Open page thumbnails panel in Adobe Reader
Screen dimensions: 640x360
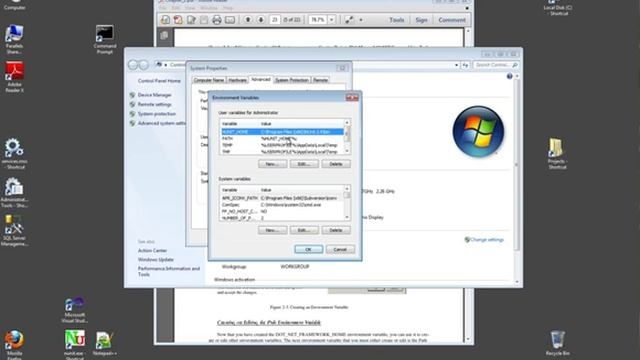click(x=164, y=36)
